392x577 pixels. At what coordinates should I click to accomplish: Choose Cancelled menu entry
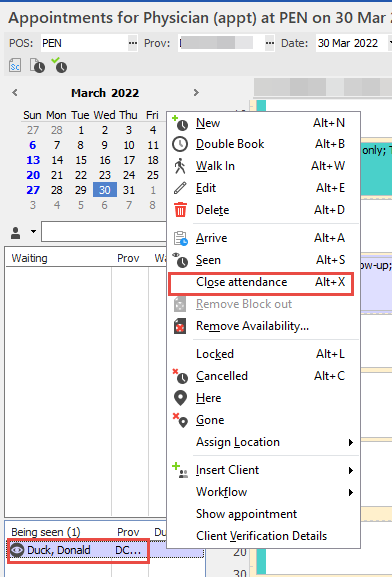tap(263, 376)
